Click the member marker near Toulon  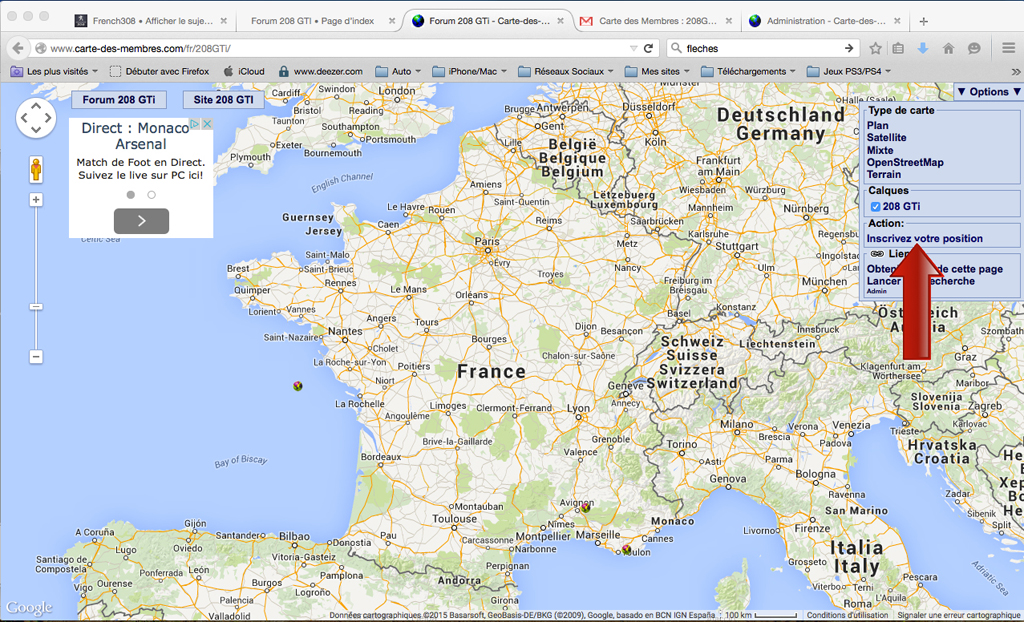click(x=627, y=550)
